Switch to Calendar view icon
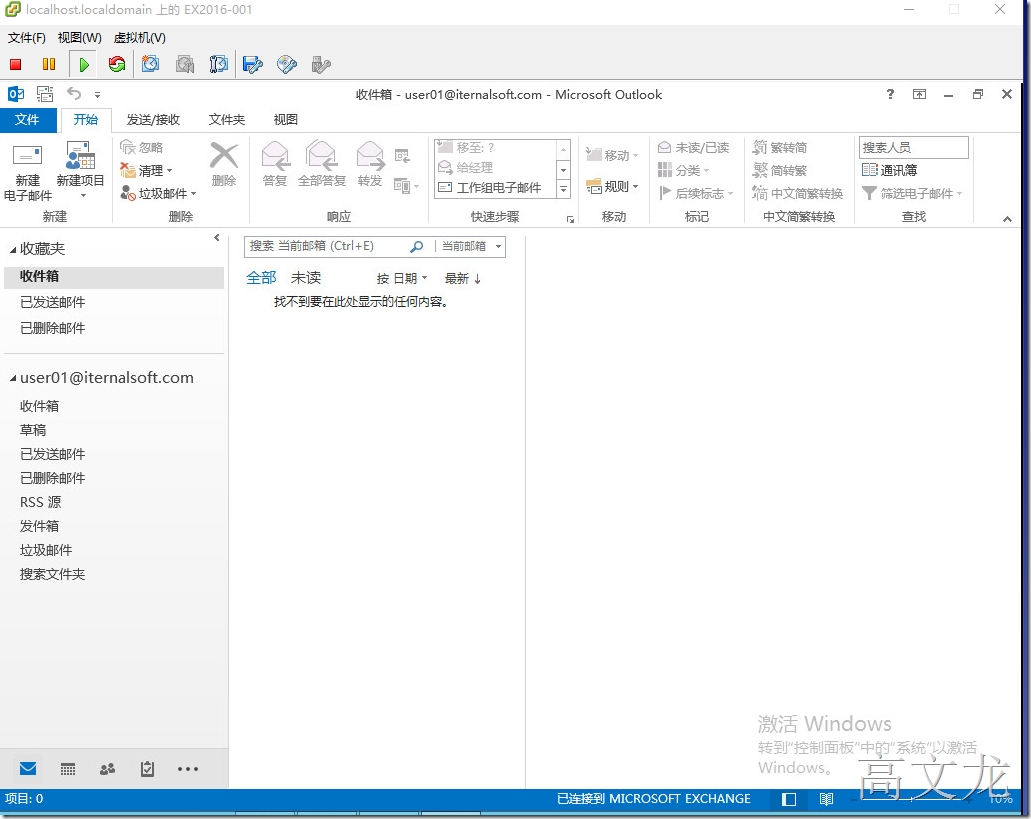The height and width of the screenshot is (819, 1031). (68, 769)
